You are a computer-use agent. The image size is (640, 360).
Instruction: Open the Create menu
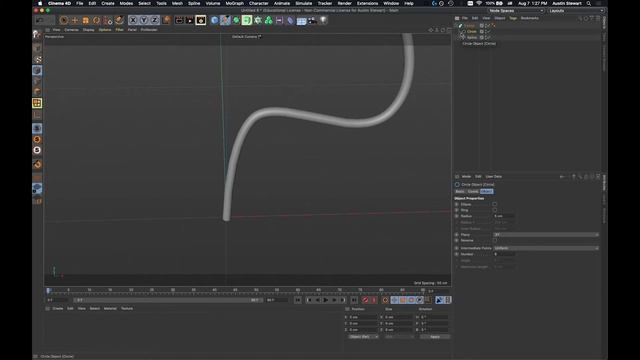click(108, 3)
